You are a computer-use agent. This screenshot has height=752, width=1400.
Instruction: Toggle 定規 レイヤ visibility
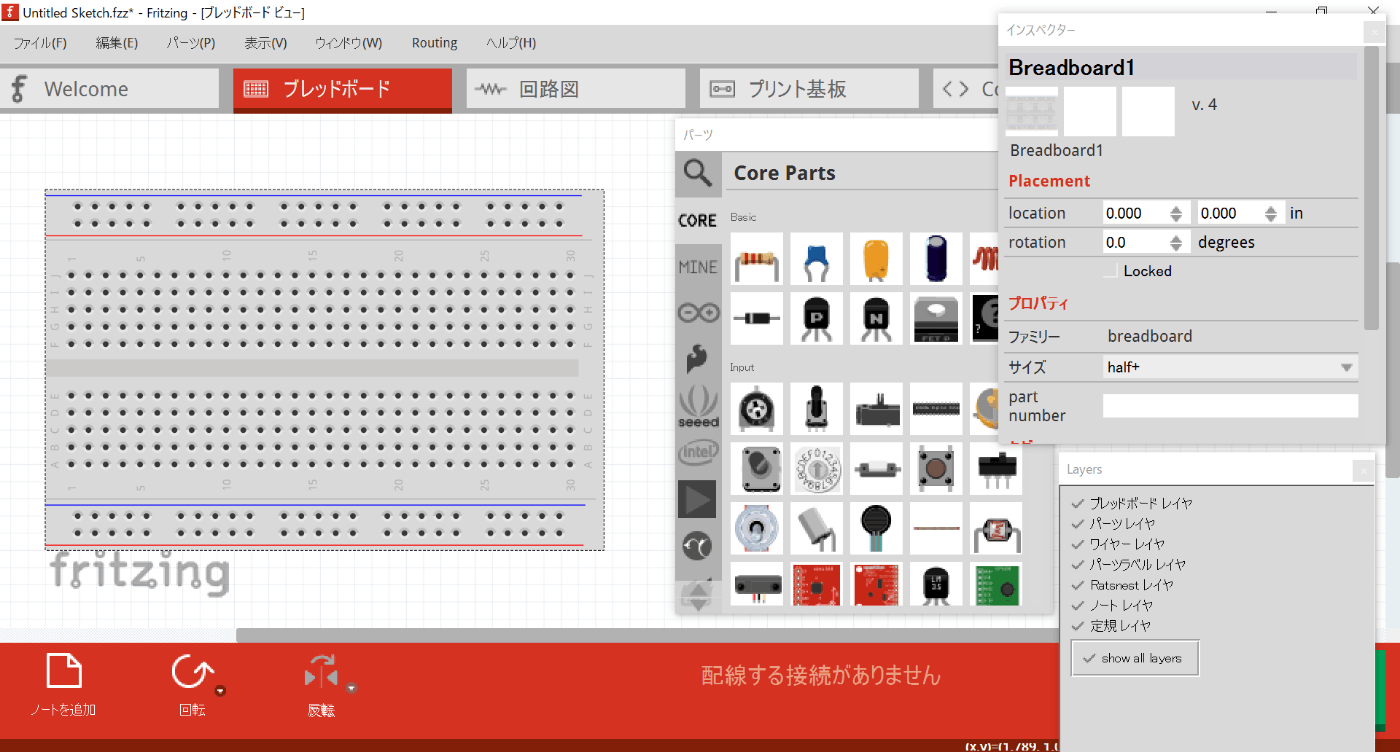coord(1077,626)
